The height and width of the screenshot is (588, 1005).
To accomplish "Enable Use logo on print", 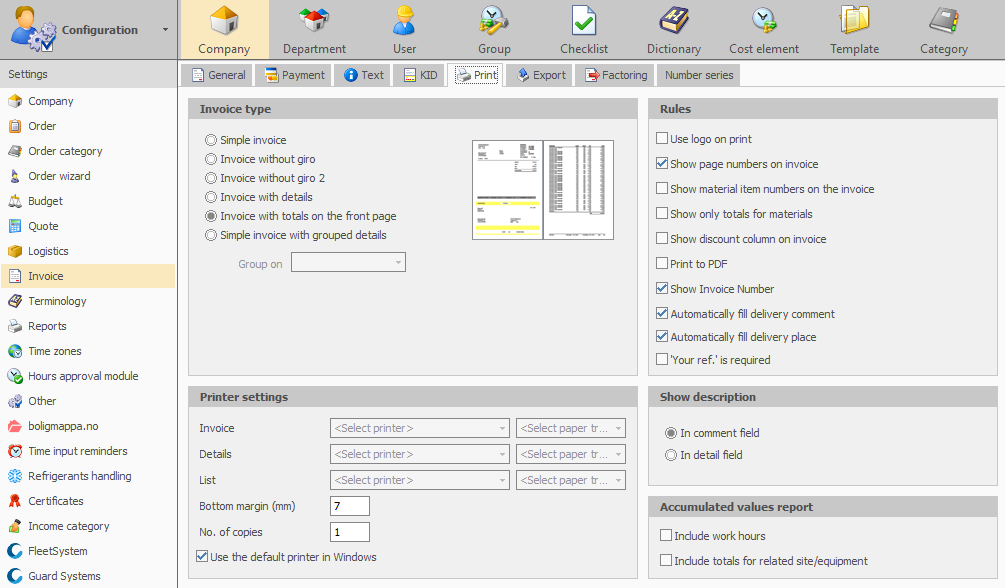I will click(x=662, y=139).
